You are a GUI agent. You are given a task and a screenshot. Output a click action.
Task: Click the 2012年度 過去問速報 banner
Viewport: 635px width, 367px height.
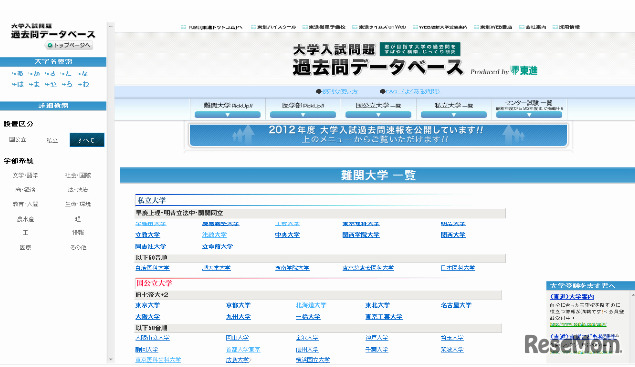(378, 135)
